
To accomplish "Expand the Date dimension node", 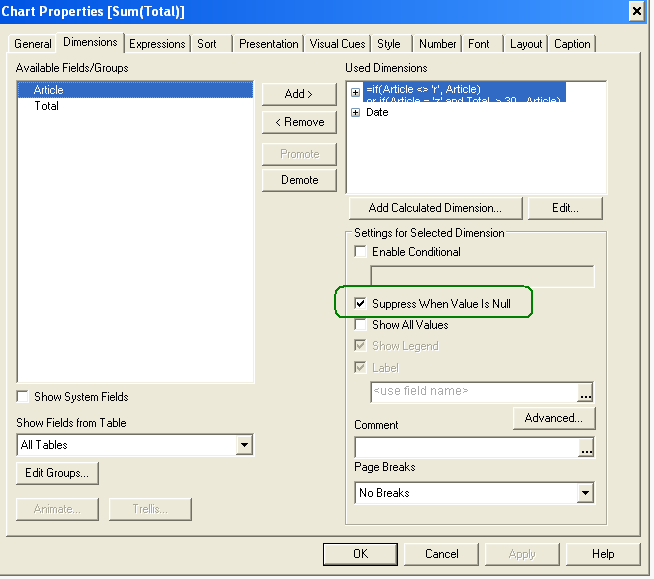I will (x=355, y=112).
